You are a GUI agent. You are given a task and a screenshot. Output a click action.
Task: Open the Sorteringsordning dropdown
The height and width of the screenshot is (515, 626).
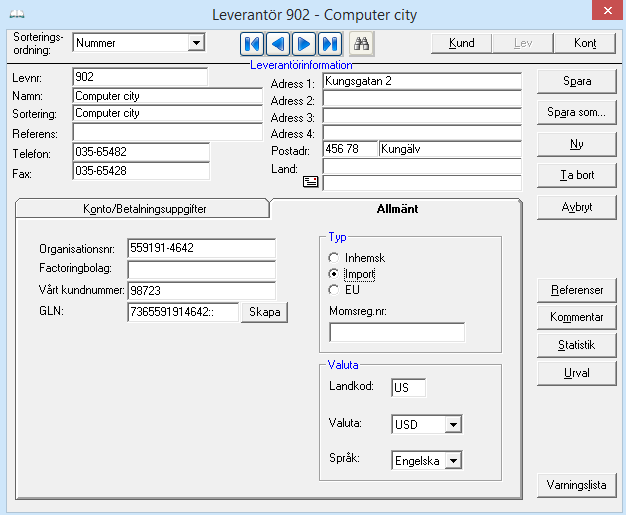(196, 43)
